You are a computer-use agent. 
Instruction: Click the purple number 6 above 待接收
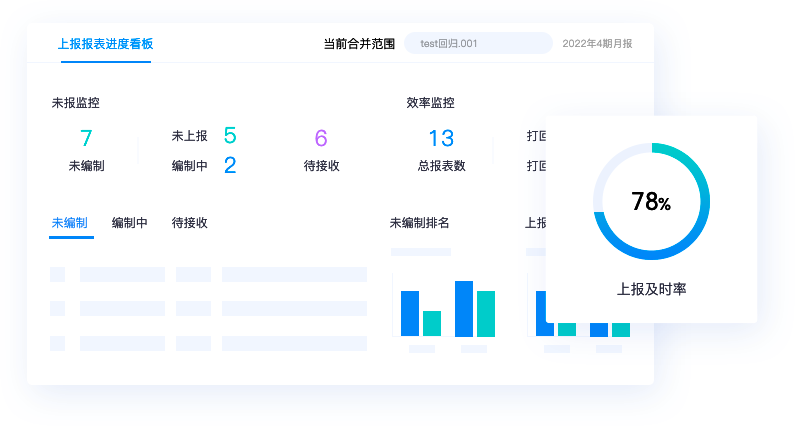321,139
